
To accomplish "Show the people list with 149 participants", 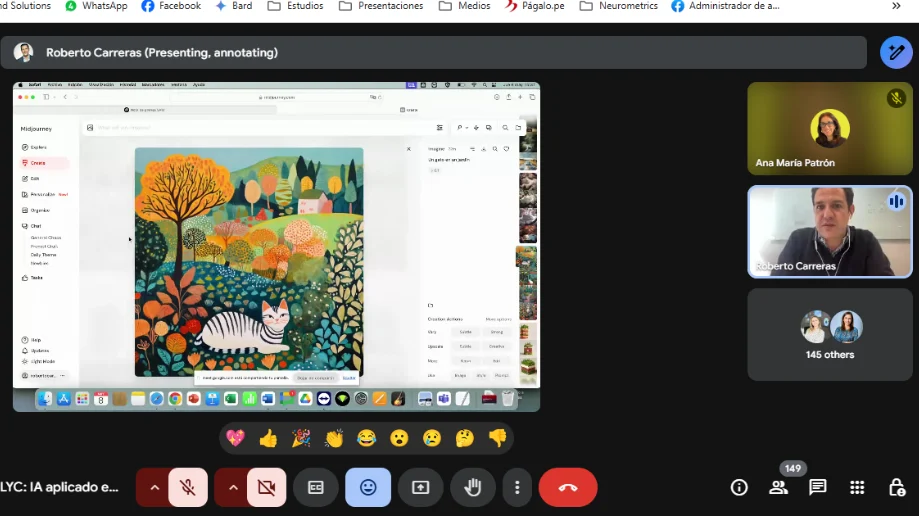I will tap(778, 487).
